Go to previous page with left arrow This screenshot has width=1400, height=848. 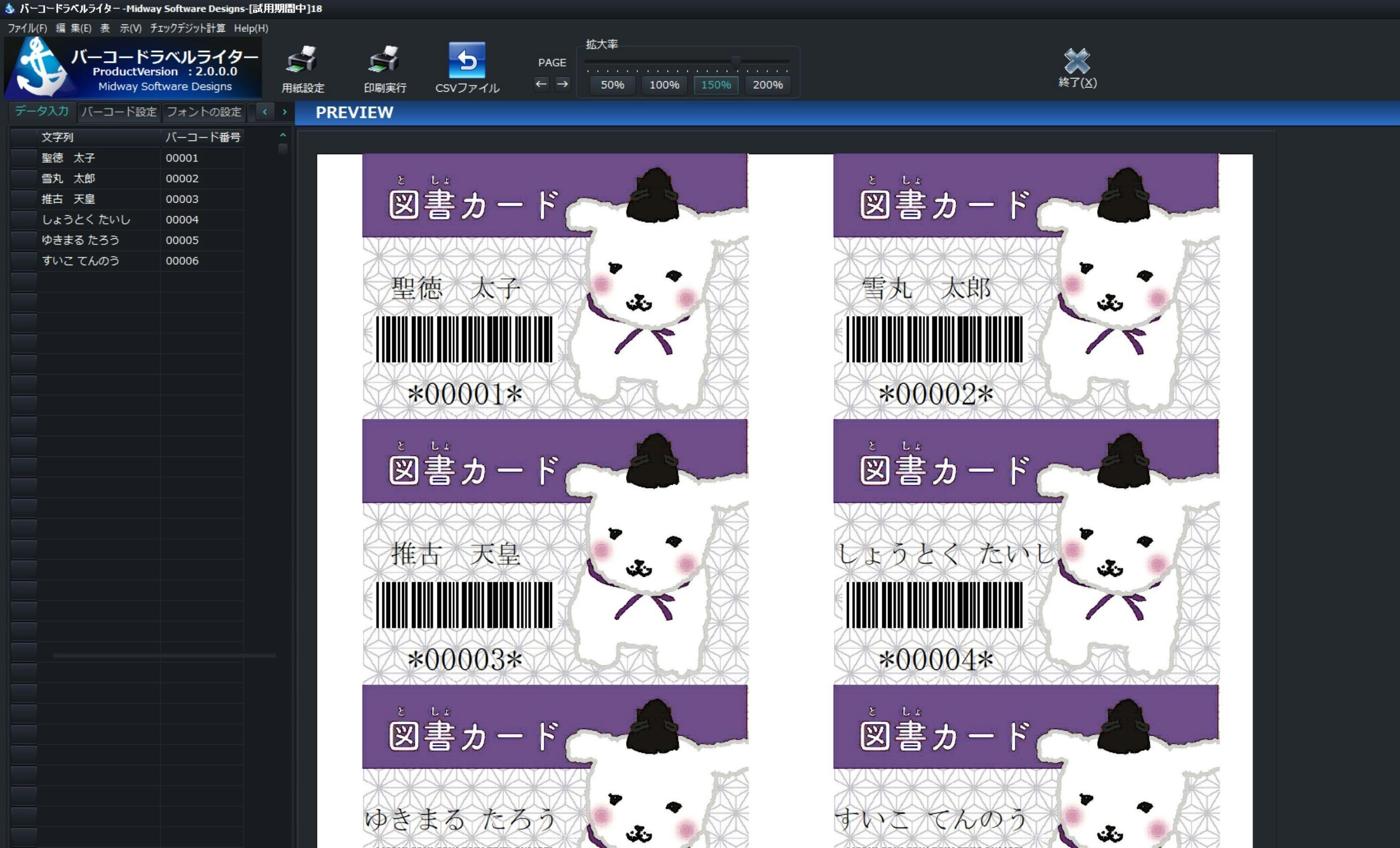point(541,84)
